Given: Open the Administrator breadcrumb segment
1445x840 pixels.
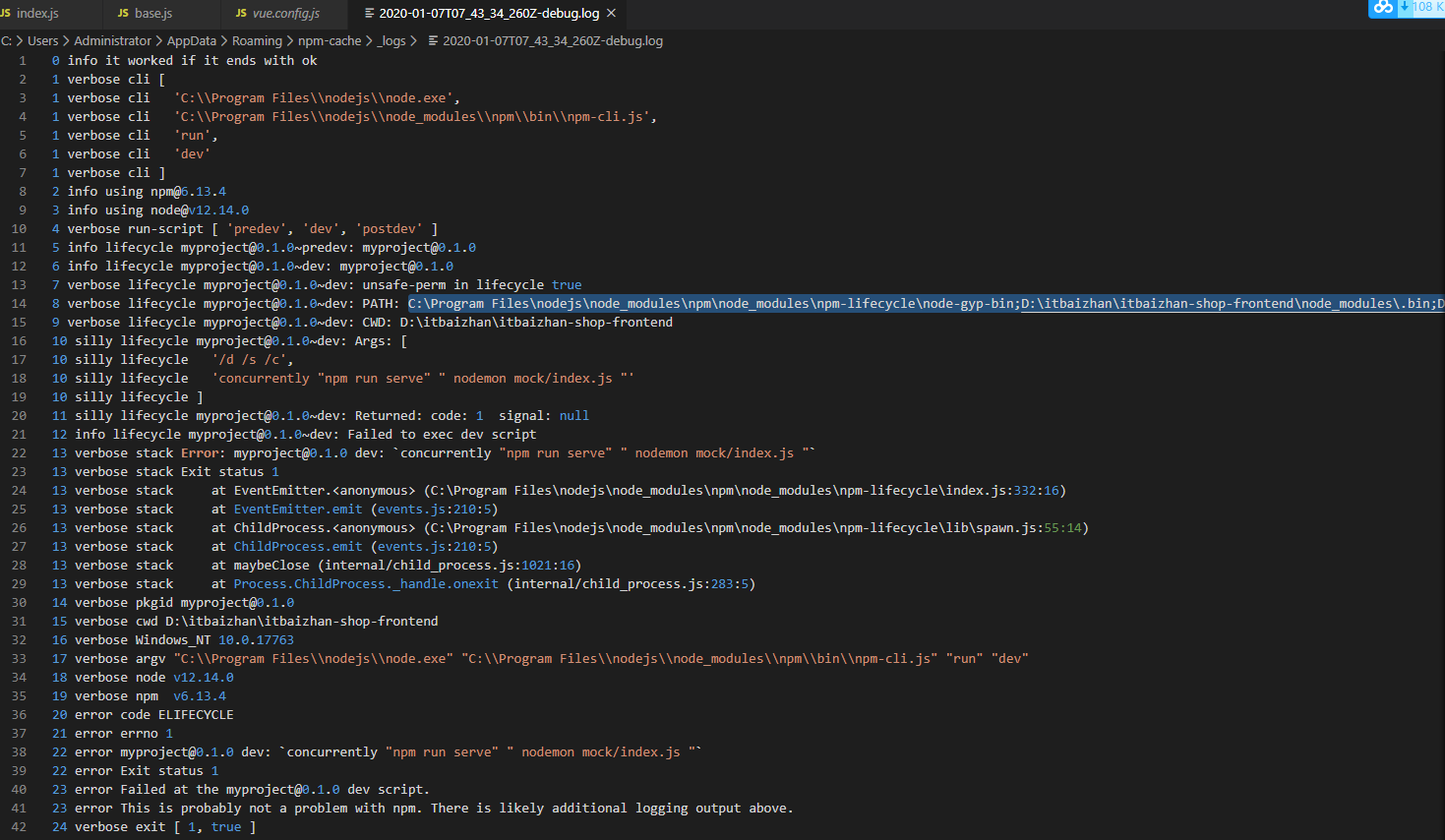Looking at the screenshot, I should [112, 41].
